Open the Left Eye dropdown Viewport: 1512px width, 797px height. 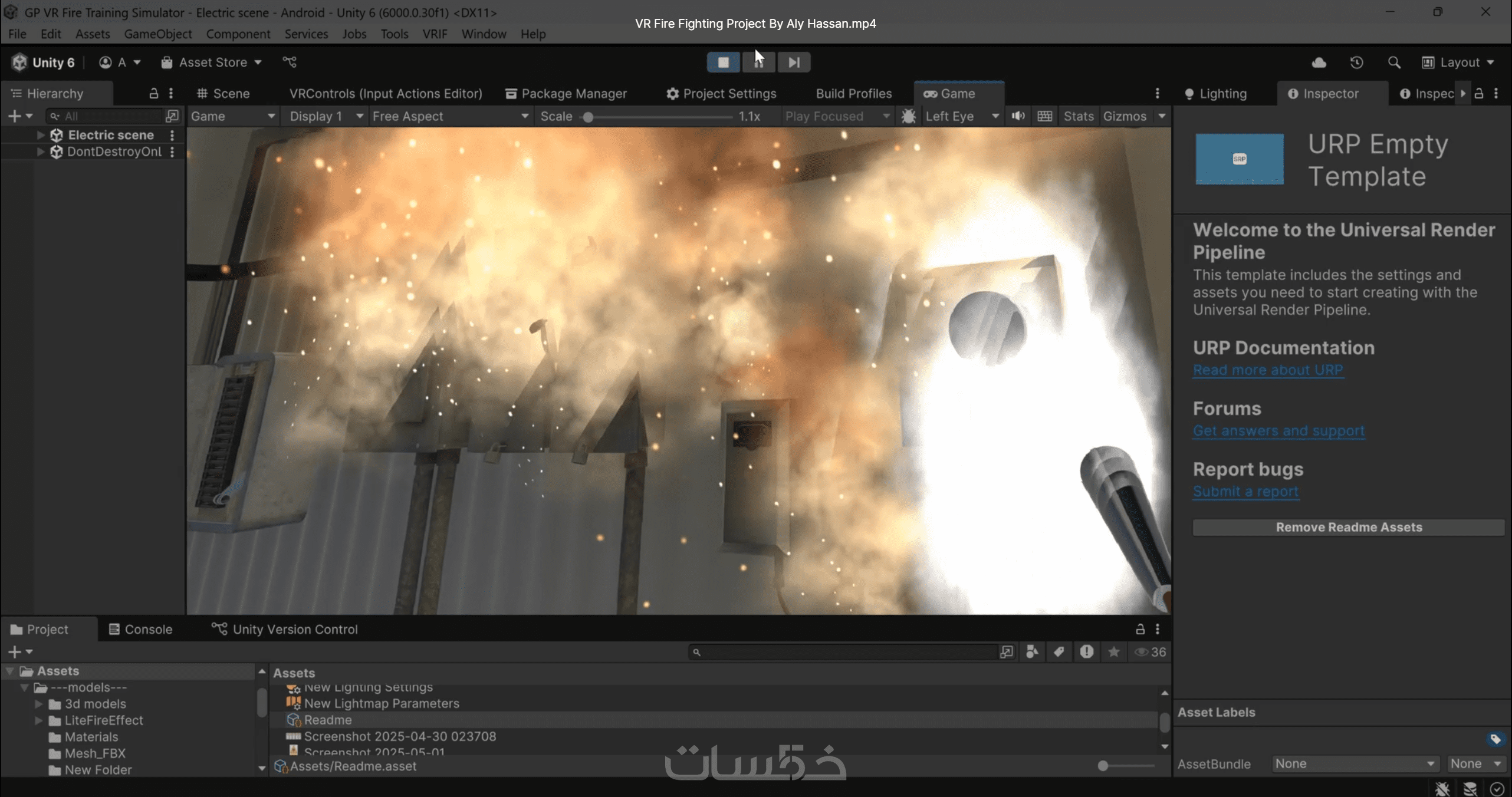961,116
